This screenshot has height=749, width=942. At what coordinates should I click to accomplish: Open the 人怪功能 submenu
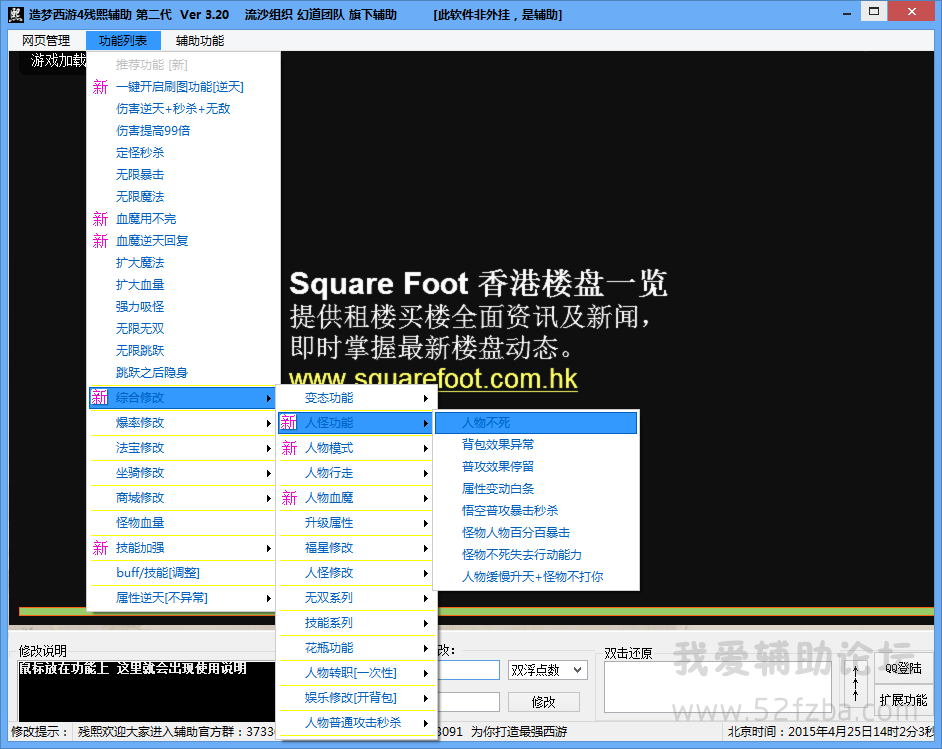point(356,423)
